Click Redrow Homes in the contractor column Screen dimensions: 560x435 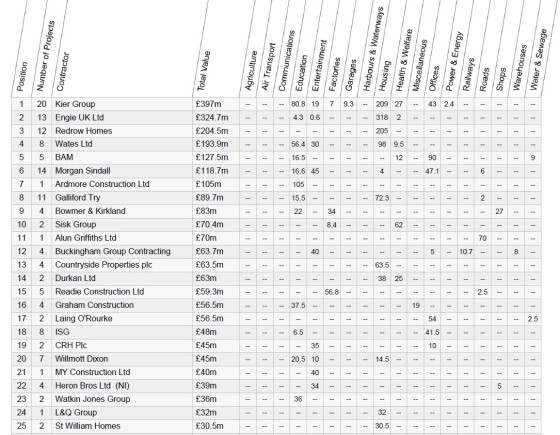coord(84,131)
